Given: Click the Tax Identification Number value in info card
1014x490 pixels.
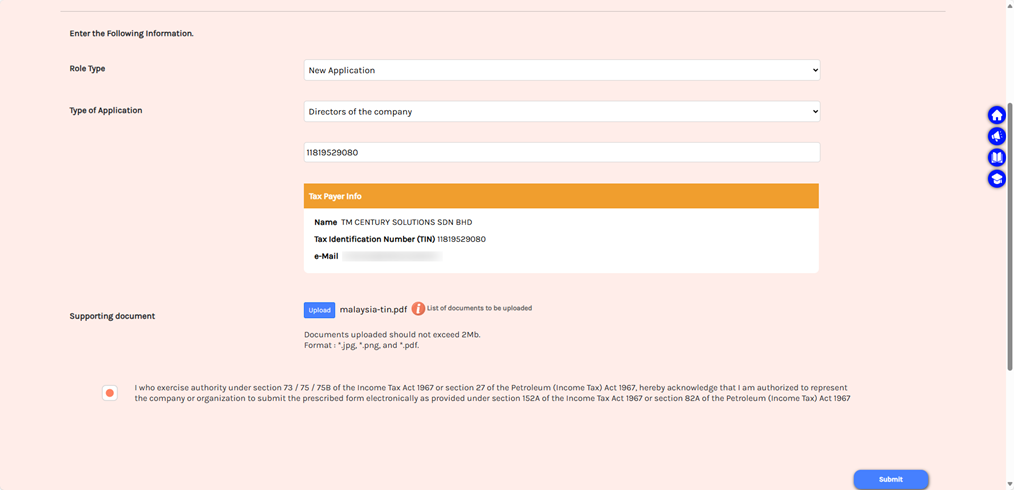Looking at the screenshot, I should 461,239.
